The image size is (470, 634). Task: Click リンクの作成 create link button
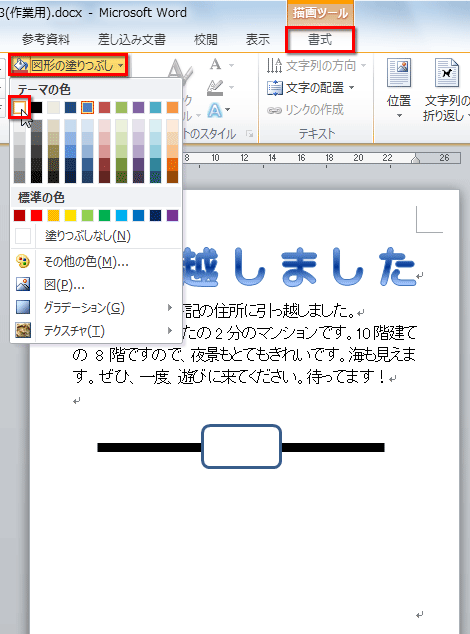coord(305,110)
